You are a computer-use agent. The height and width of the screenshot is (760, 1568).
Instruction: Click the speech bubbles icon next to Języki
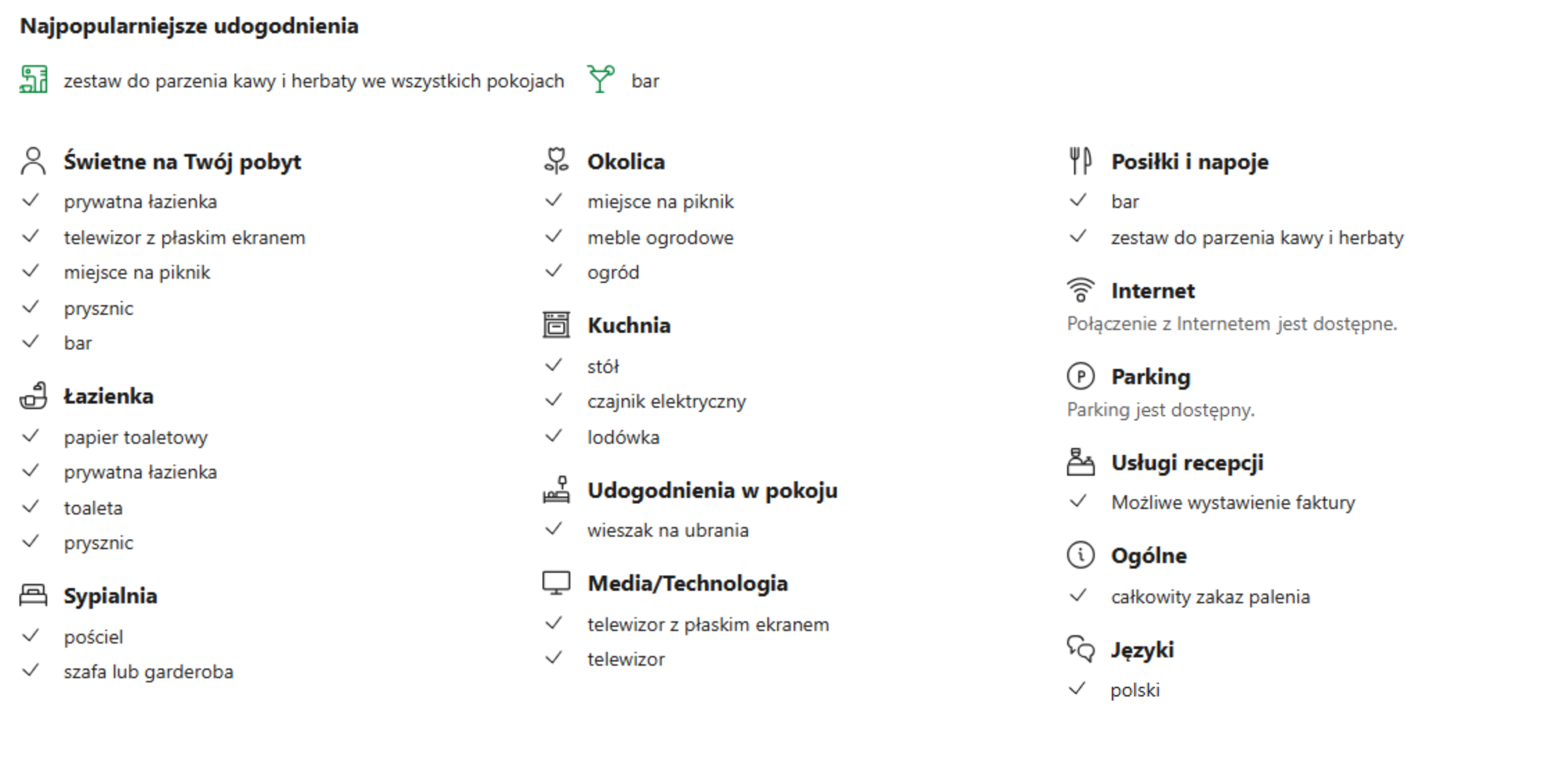point(1080,649)
